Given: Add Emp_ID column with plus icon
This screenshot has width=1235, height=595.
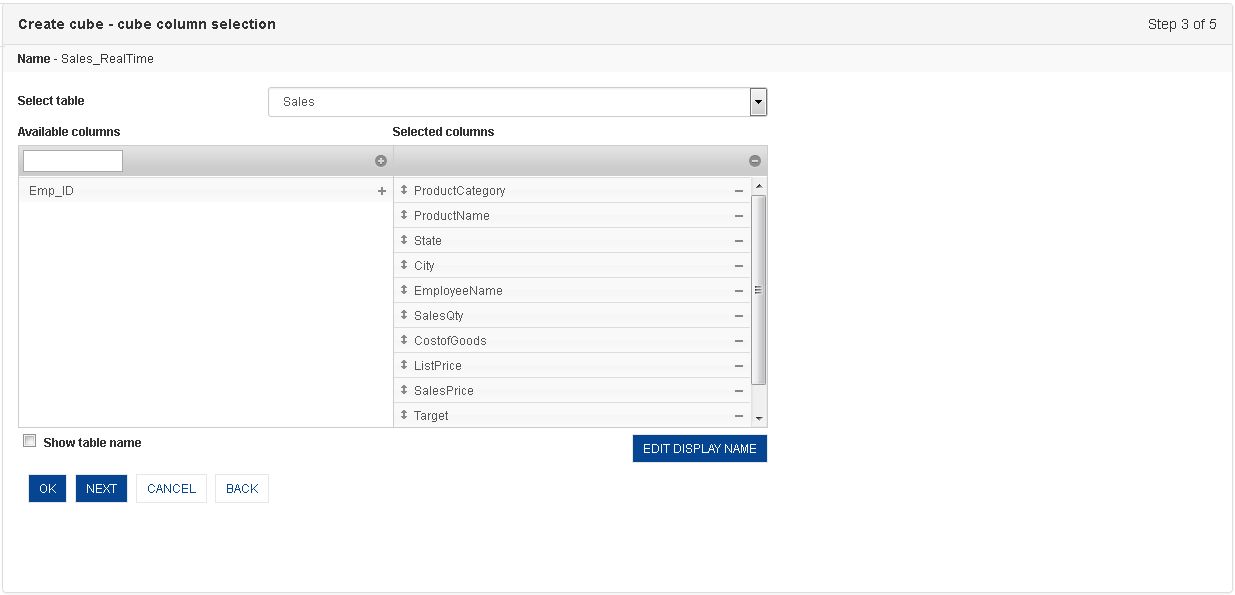Looking at the screenshot, I should coord(382,191).
